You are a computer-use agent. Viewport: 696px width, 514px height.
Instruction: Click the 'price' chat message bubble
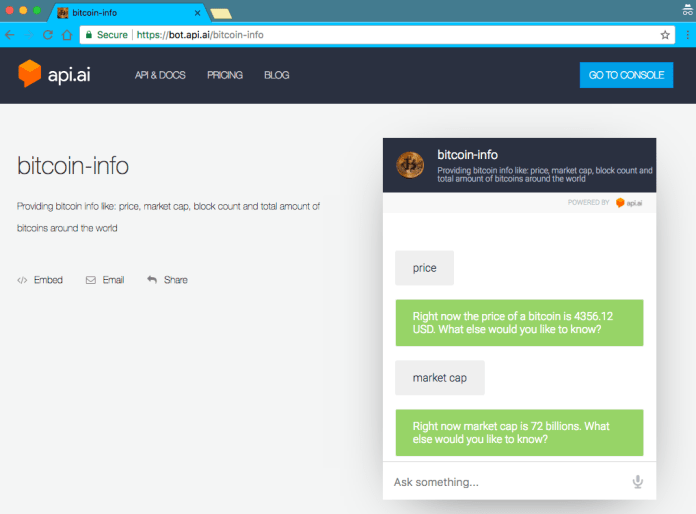(424, 268)
